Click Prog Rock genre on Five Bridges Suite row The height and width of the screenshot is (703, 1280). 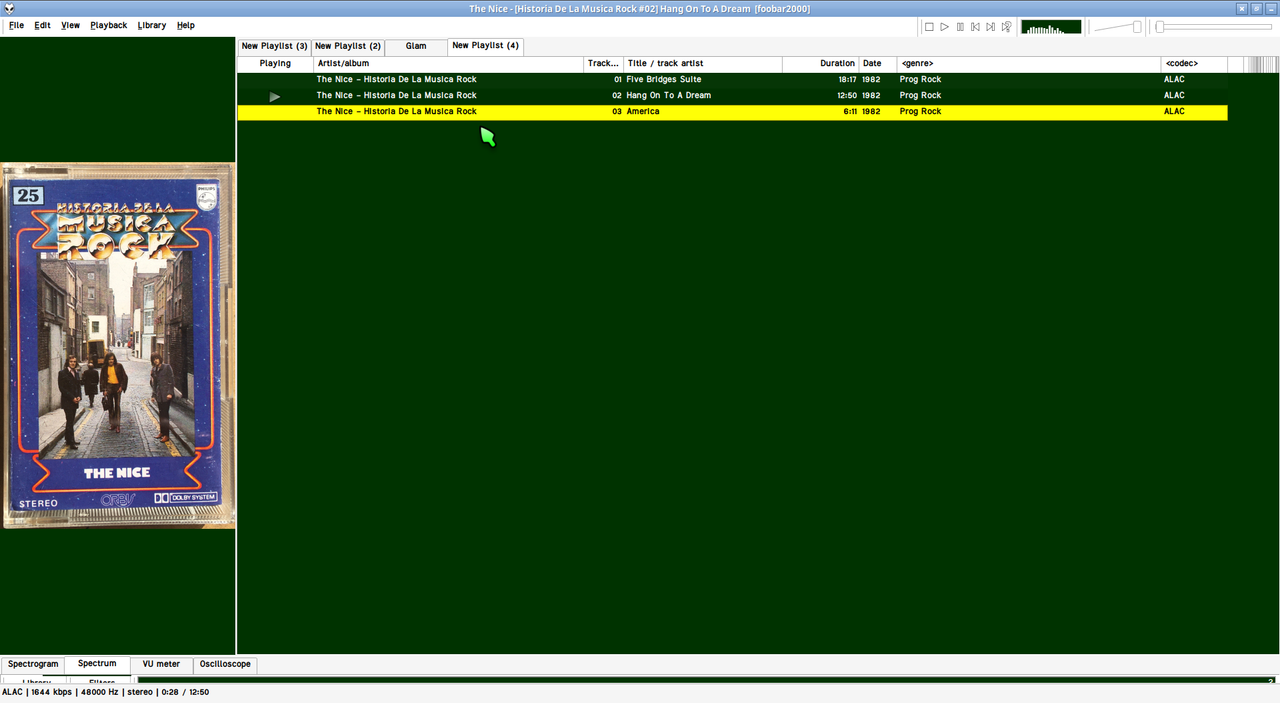920,80
